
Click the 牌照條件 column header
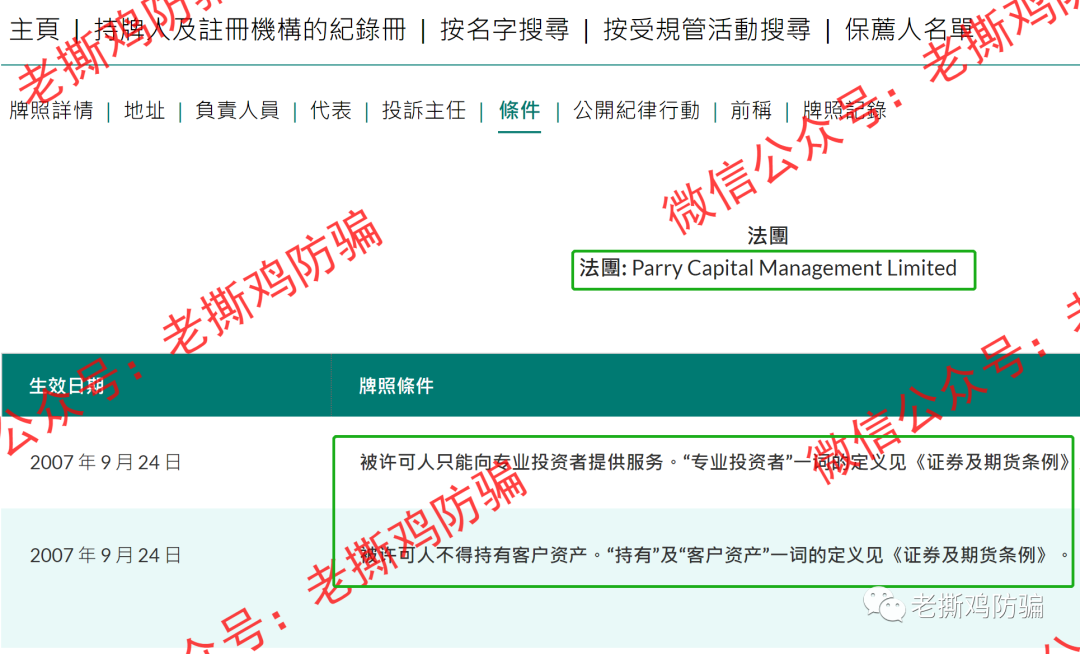(x=396, y=386)
